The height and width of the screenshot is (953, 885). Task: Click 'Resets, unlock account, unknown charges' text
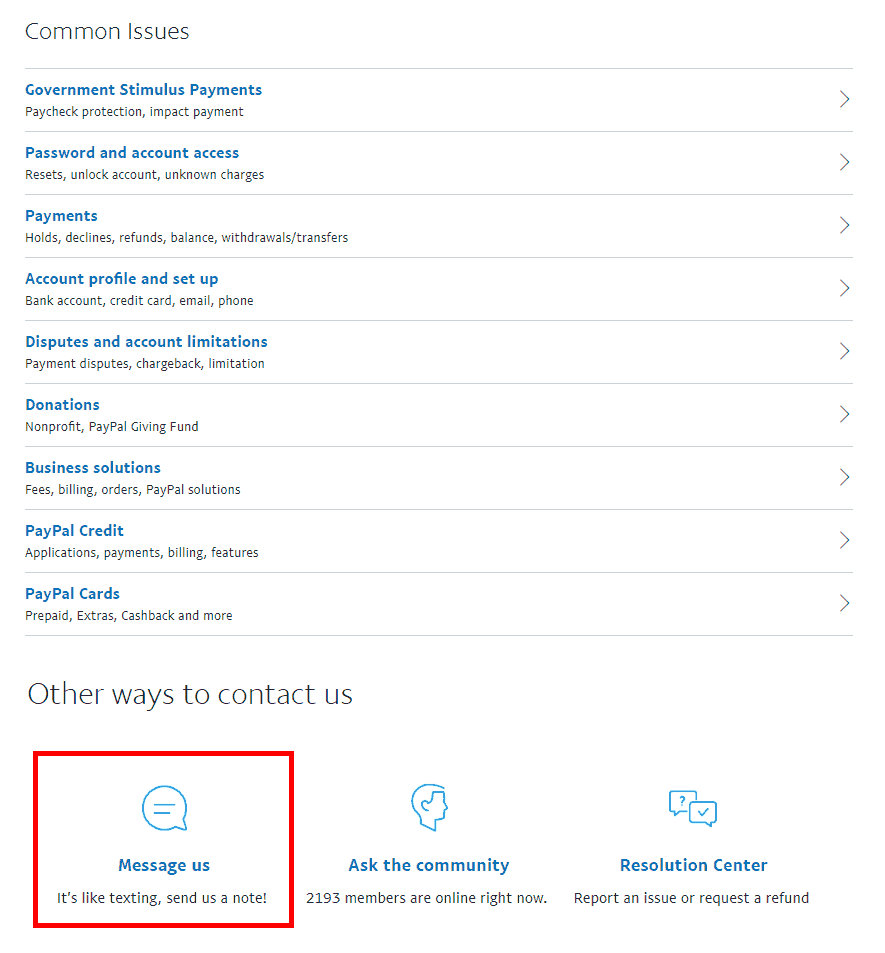(145, 175)
